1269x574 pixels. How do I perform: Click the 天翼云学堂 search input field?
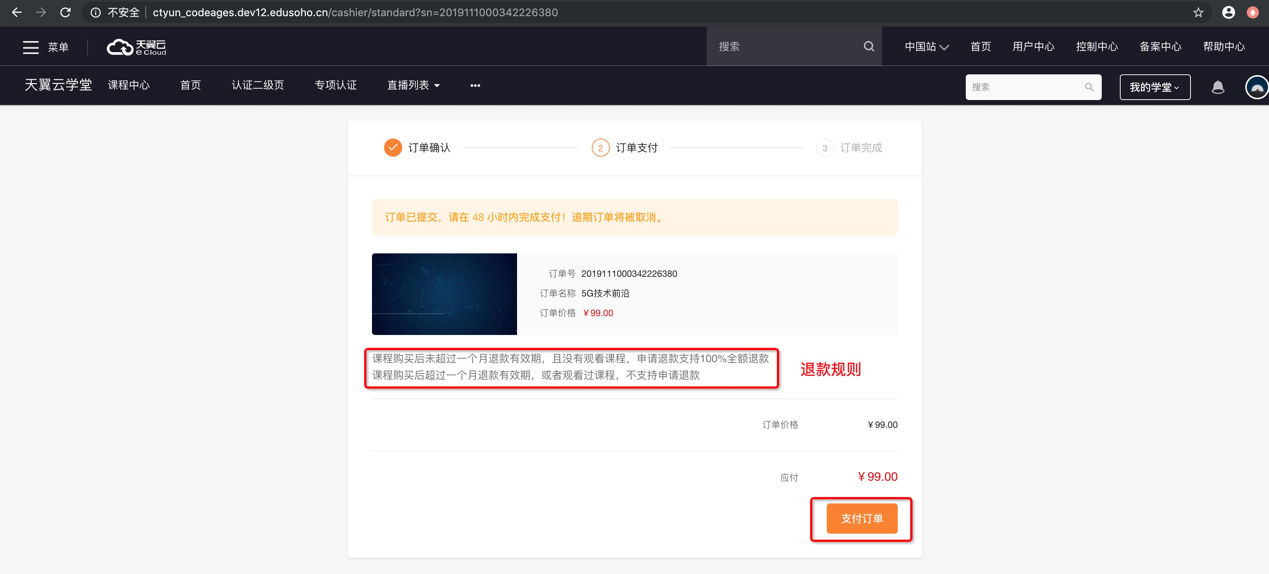click(x=1025, y=87)
